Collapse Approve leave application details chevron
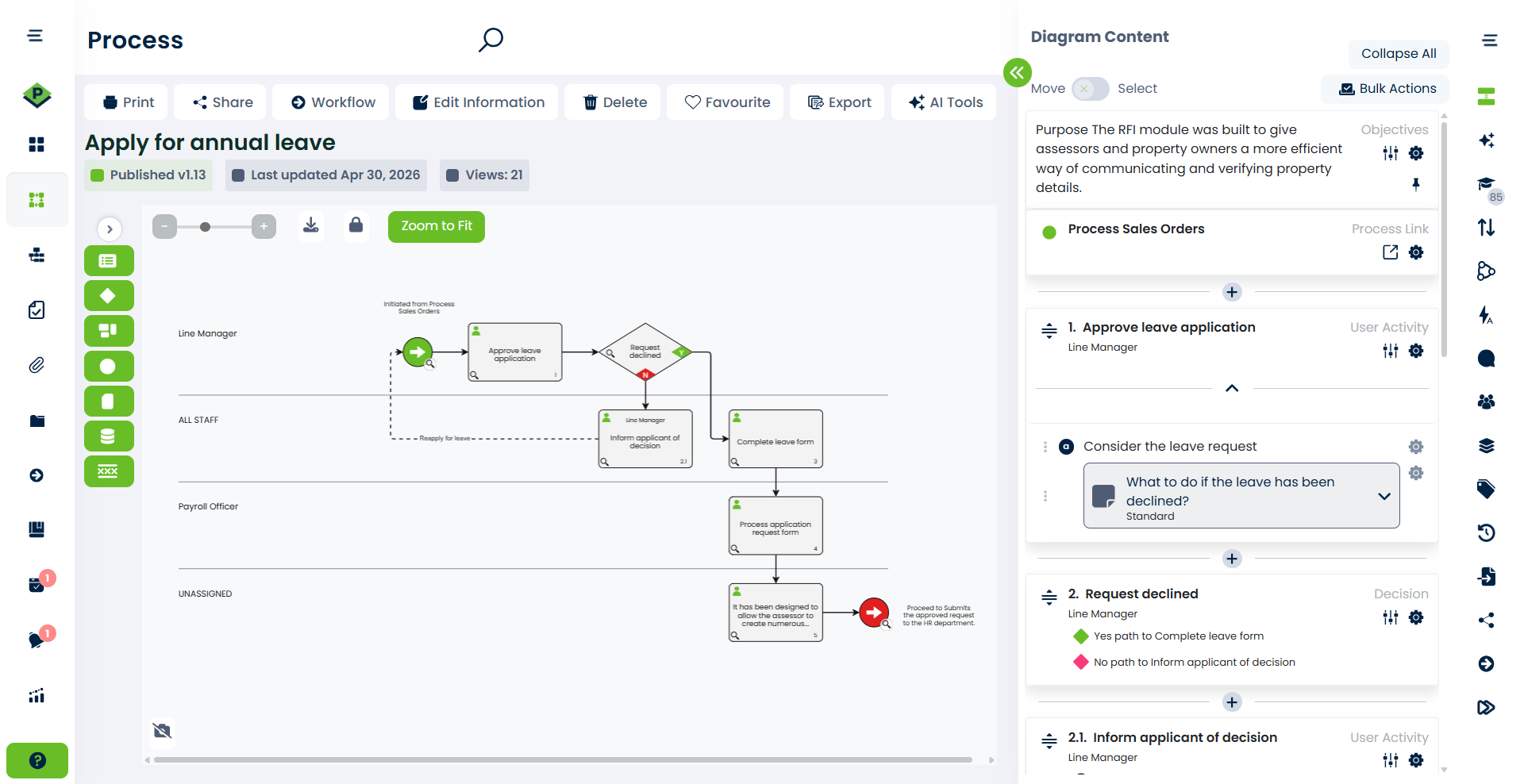This screenshot has width=1524, height=784. tap(1232, 388)
